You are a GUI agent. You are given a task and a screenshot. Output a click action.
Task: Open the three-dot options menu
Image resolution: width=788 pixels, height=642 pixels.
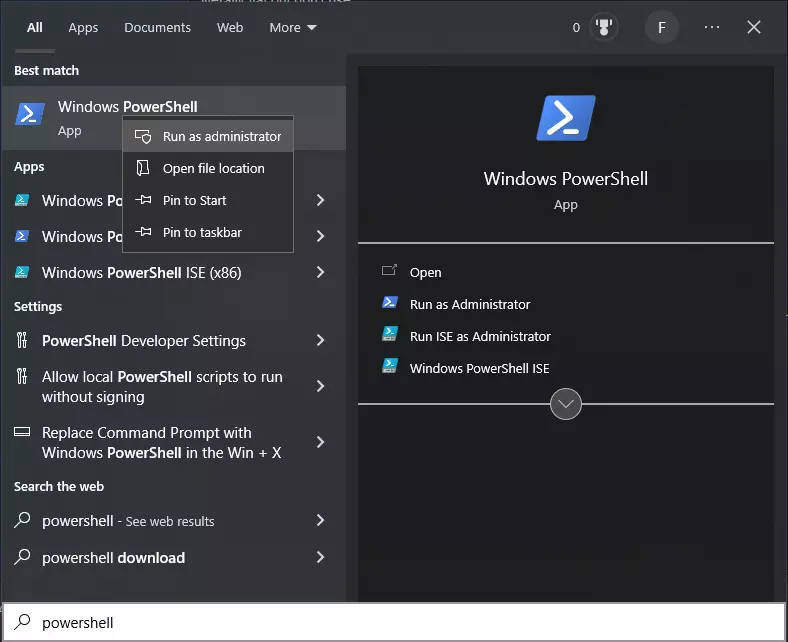coord(712,28)
